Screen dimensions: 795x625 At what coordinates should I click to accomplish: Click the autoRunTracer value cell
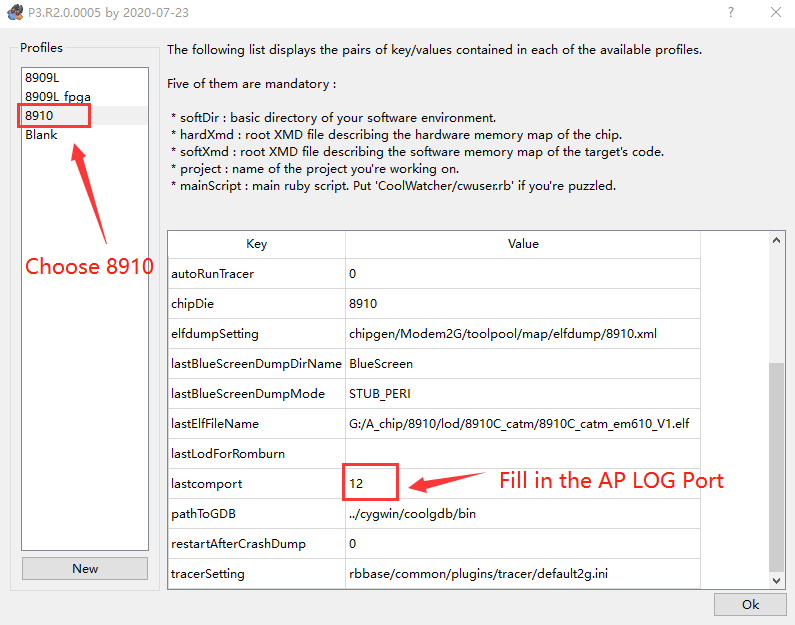point(523,274)
